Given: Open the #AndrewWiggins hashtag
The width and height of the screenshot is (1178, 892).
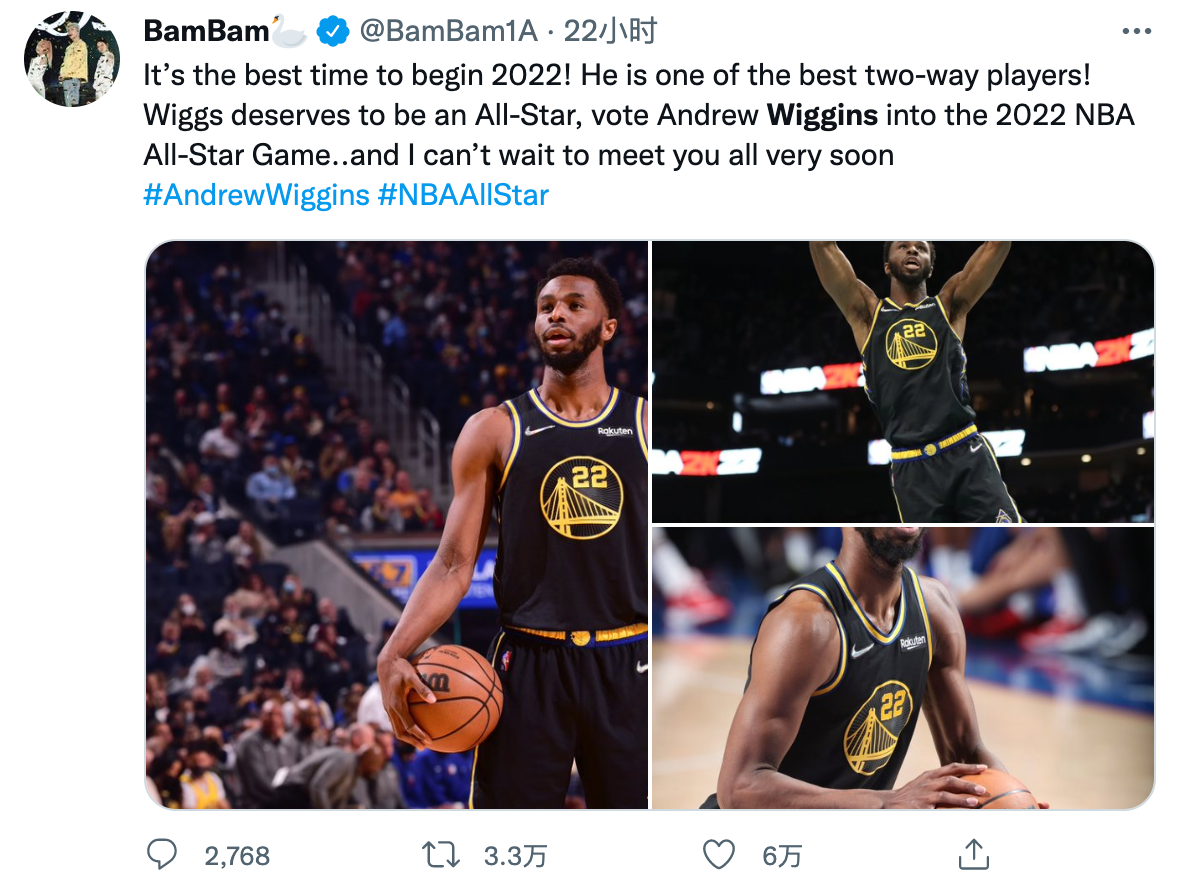Looking at the screenshot, I should [257, 194].
